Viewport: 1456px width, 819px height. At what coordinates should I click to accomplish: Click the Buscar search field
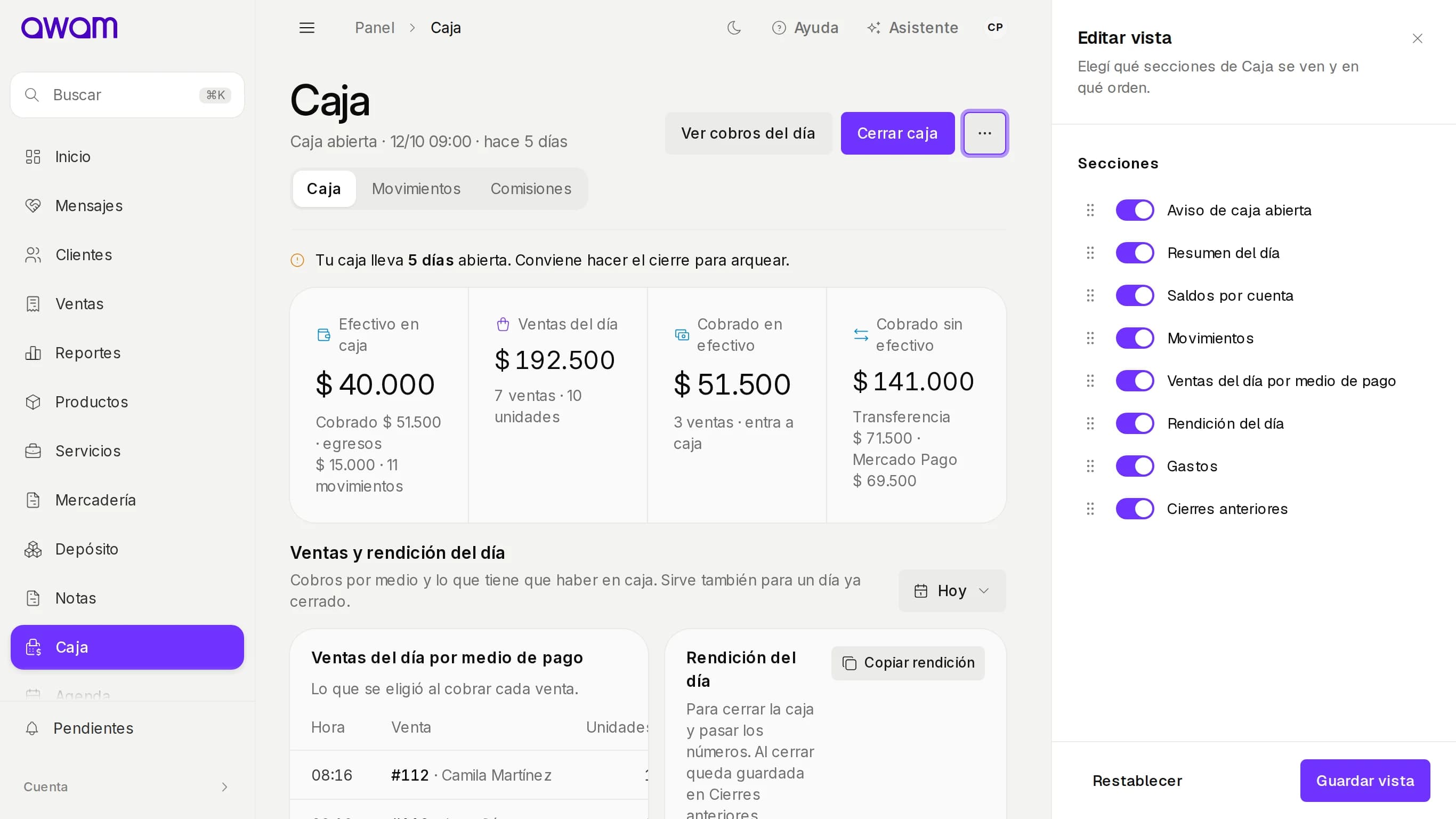(x=127, y=95)
